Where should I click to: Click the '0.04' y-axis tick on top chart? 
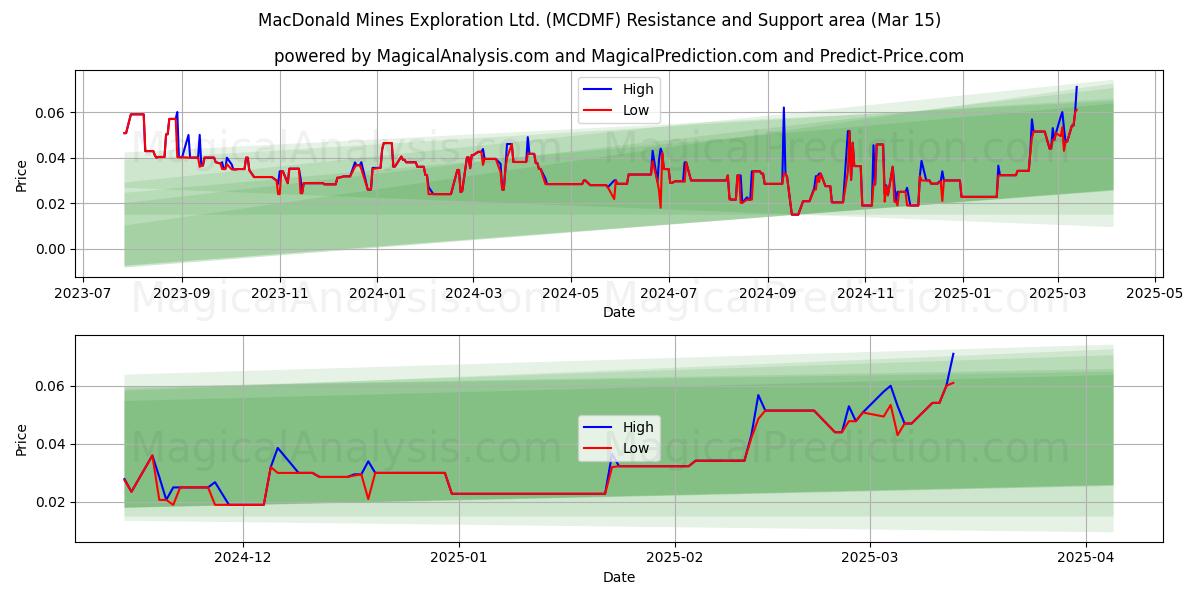click(52, 158)
